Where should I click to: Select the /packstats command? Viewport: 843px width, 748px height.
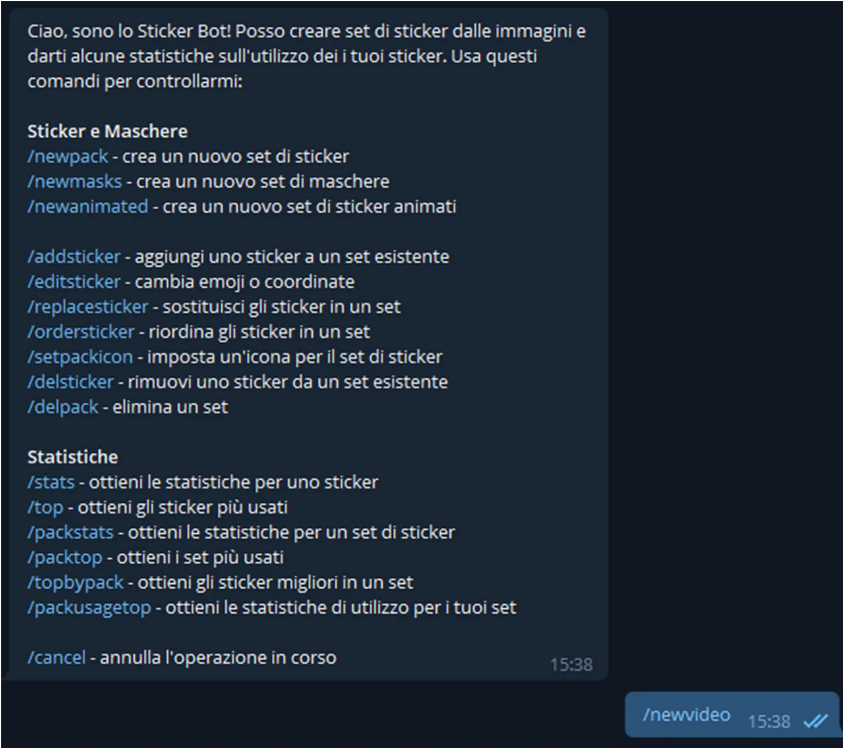tap(70, 532)
